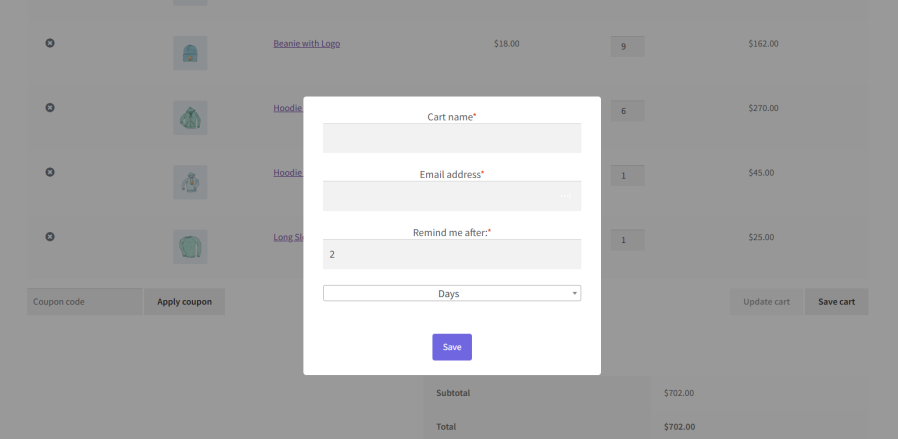Click the Save cart button
Screen dimensions: 898x439
(836, 302)
